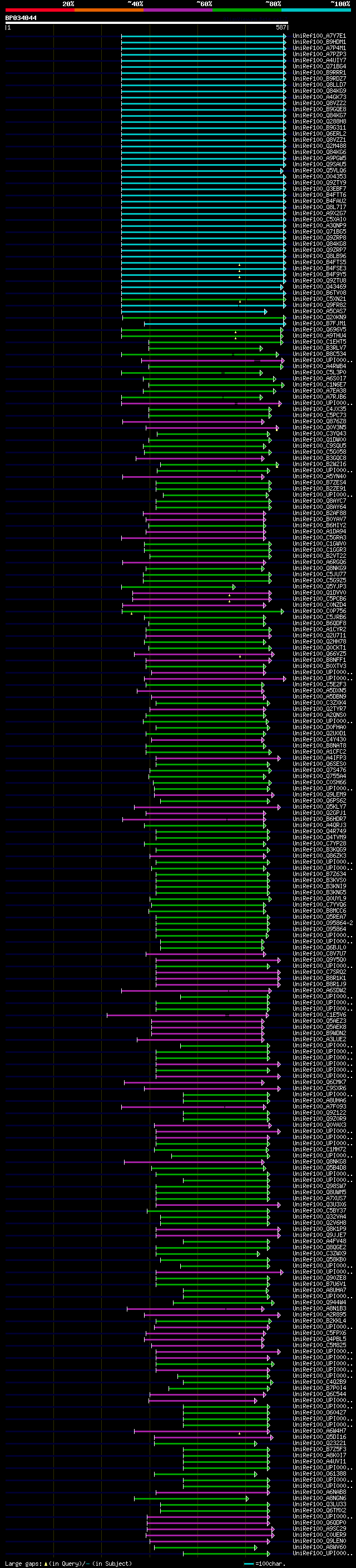Select hit UniRef100_C1N6E7
The width and height of the screenshot is (356, 1568).
(x=319, y=385)
